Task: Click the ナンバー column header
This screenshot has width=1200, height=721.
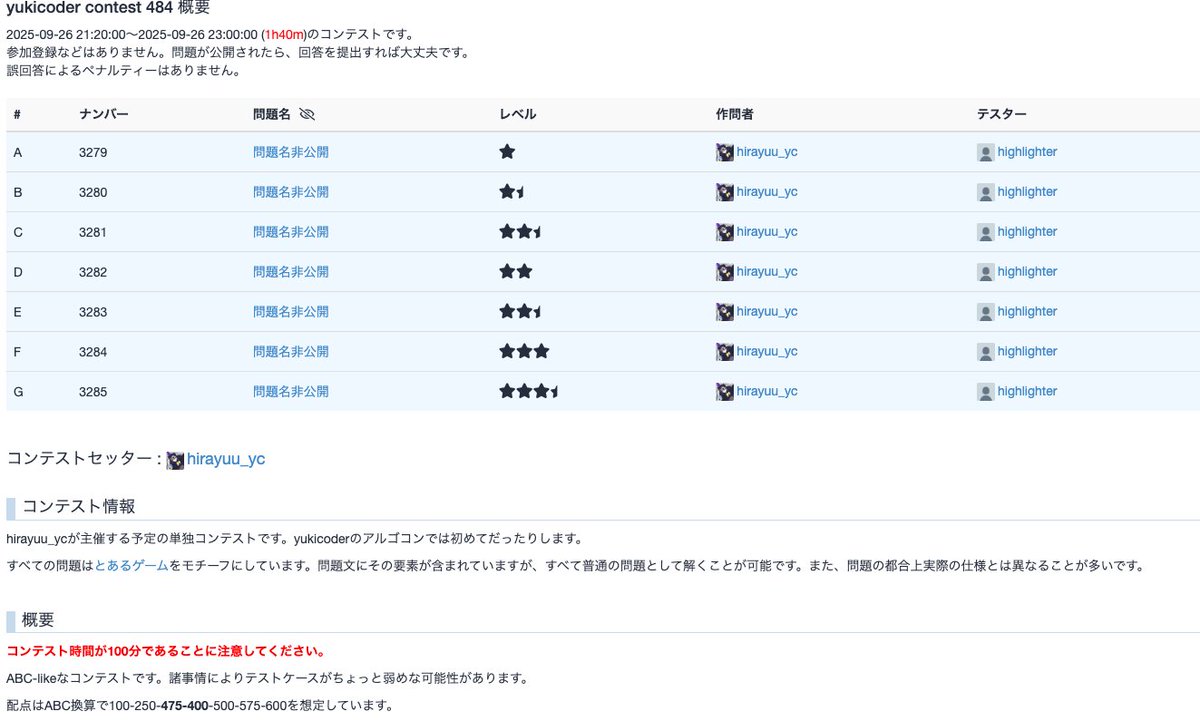Action: pos(103,114)
